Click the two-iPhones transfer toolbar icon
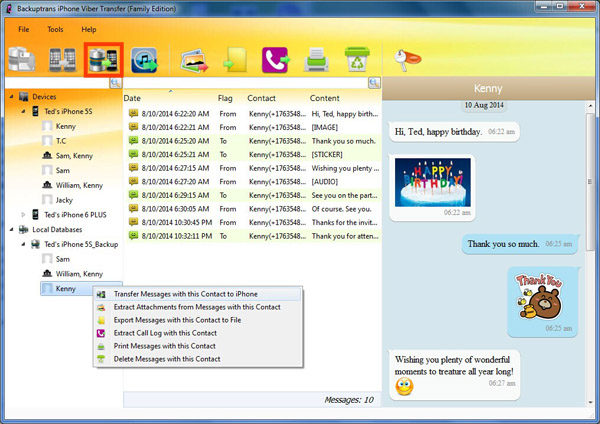600x424 pixels. point(60,61)
